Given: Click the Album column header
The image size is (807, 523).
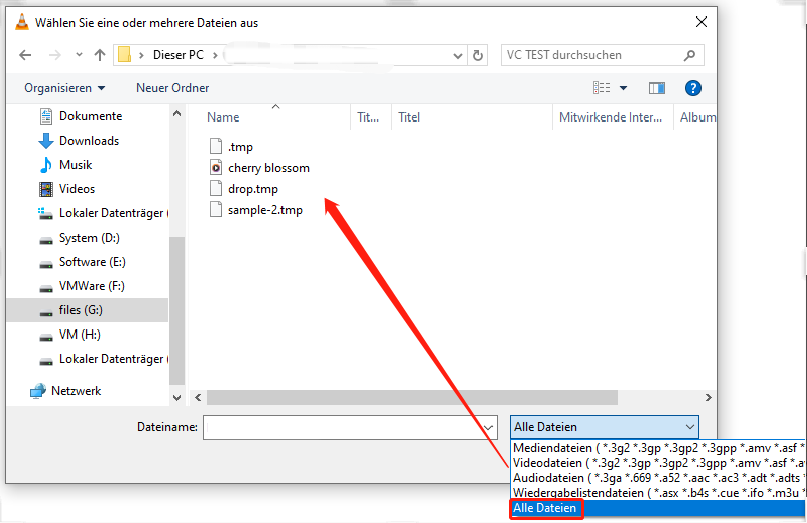Looking at the screenshot, I should [x=697, y=117].
